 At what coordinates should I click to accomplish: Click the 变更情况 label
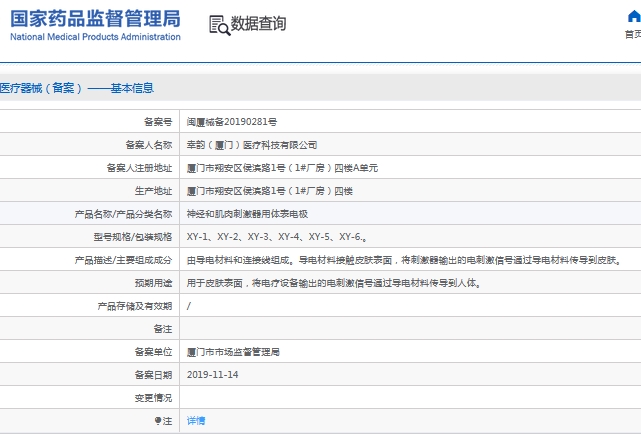click(x=153, y=398)
